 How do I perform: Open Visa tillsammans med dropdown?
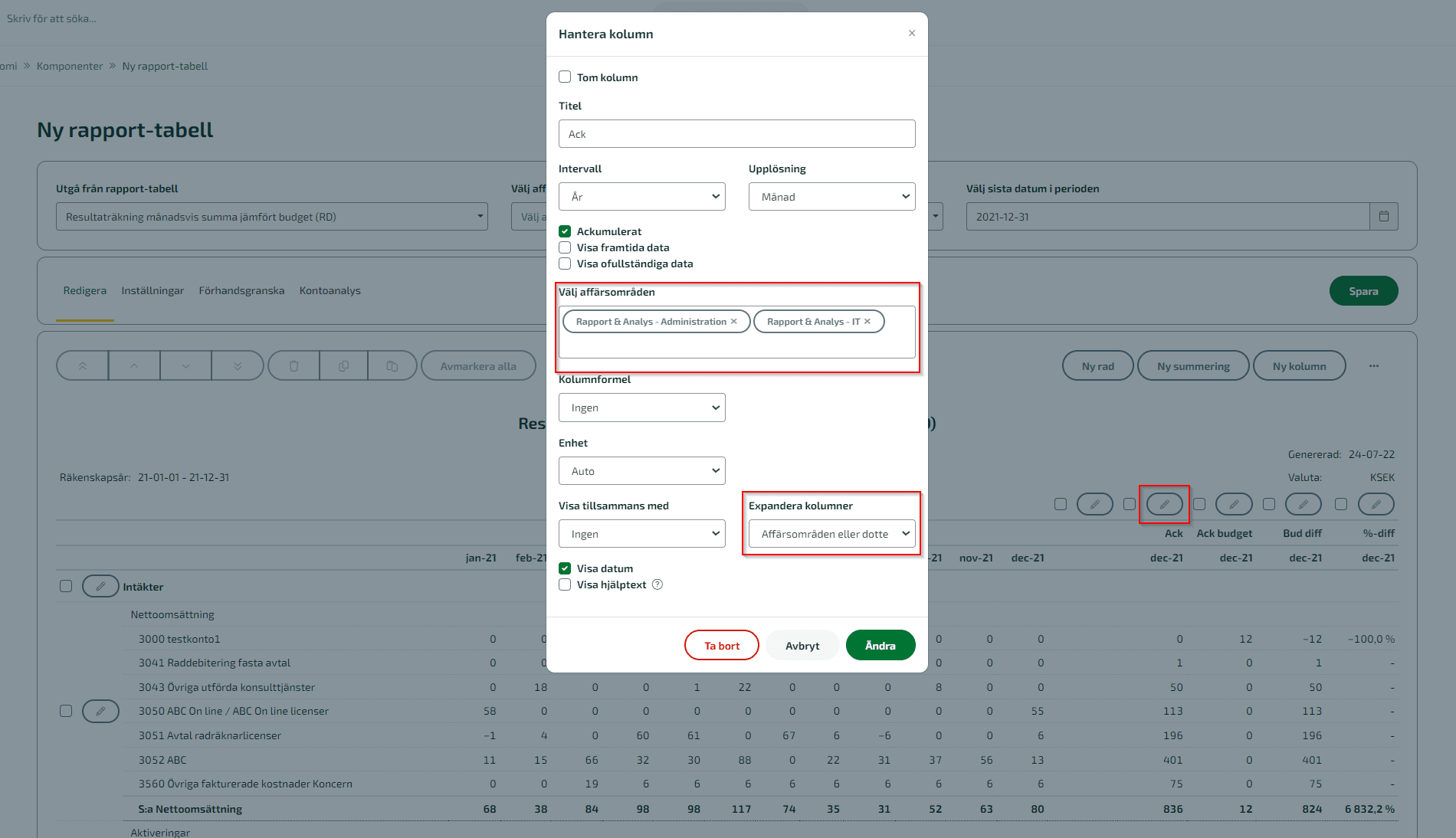pos(641,534)
